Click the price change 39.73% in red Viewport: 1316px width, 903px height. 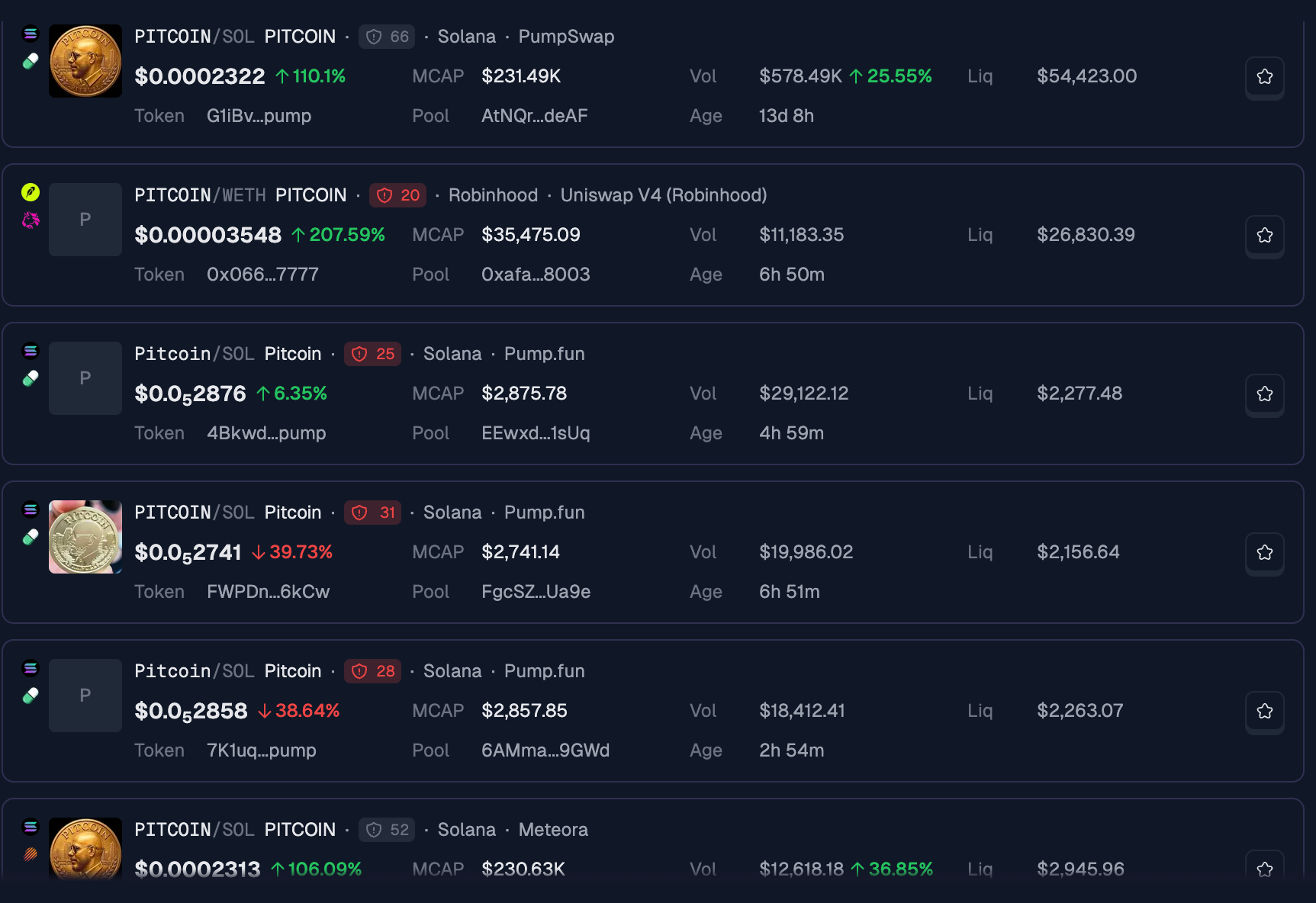click(292, 552)
